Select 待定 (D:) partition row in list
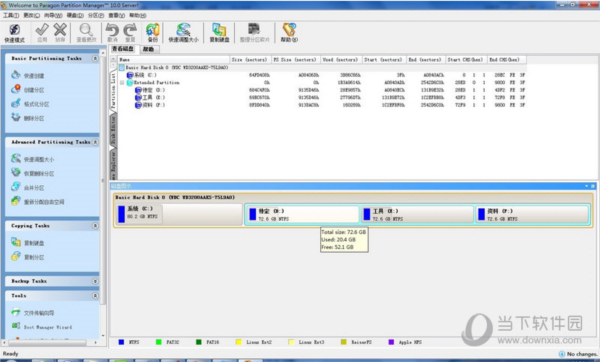Viewport: 600px width, 362px height. tap(322, 90)
